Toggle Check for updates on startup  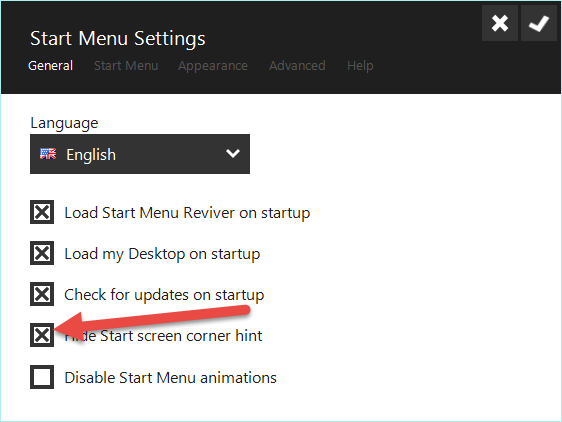[x=42, y=294]
